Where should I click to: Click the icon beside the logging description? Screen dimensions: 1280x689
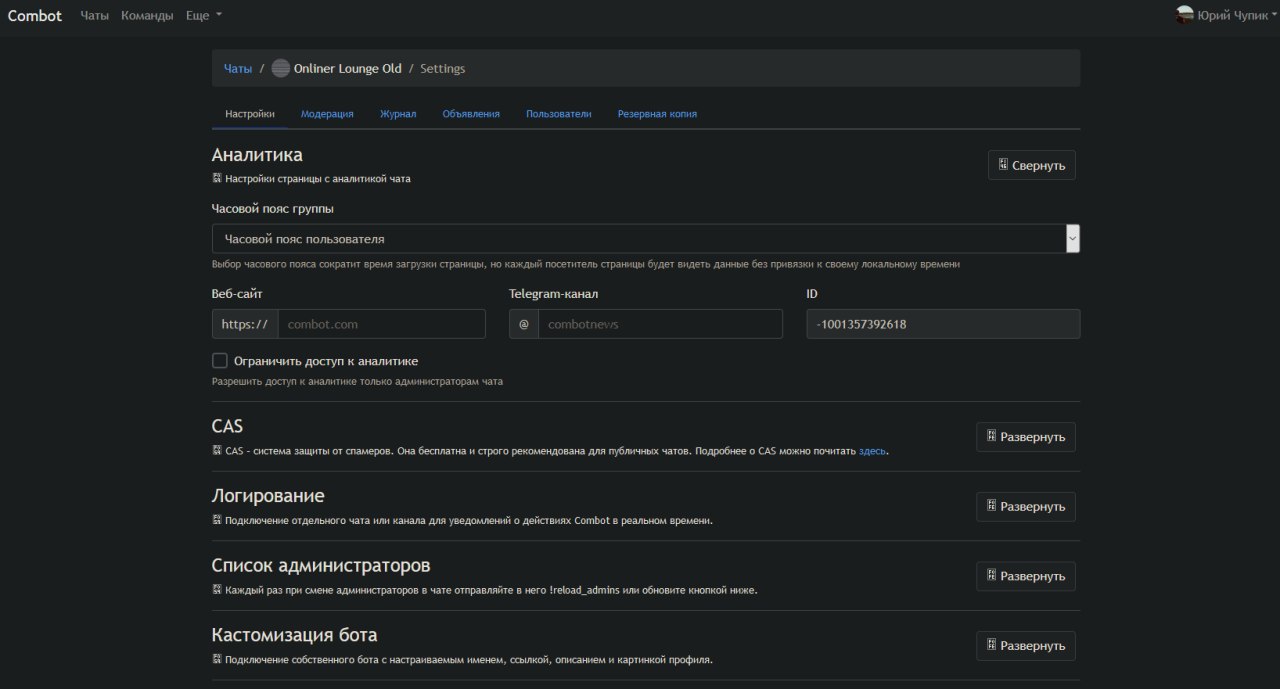[x=217, y=520]
